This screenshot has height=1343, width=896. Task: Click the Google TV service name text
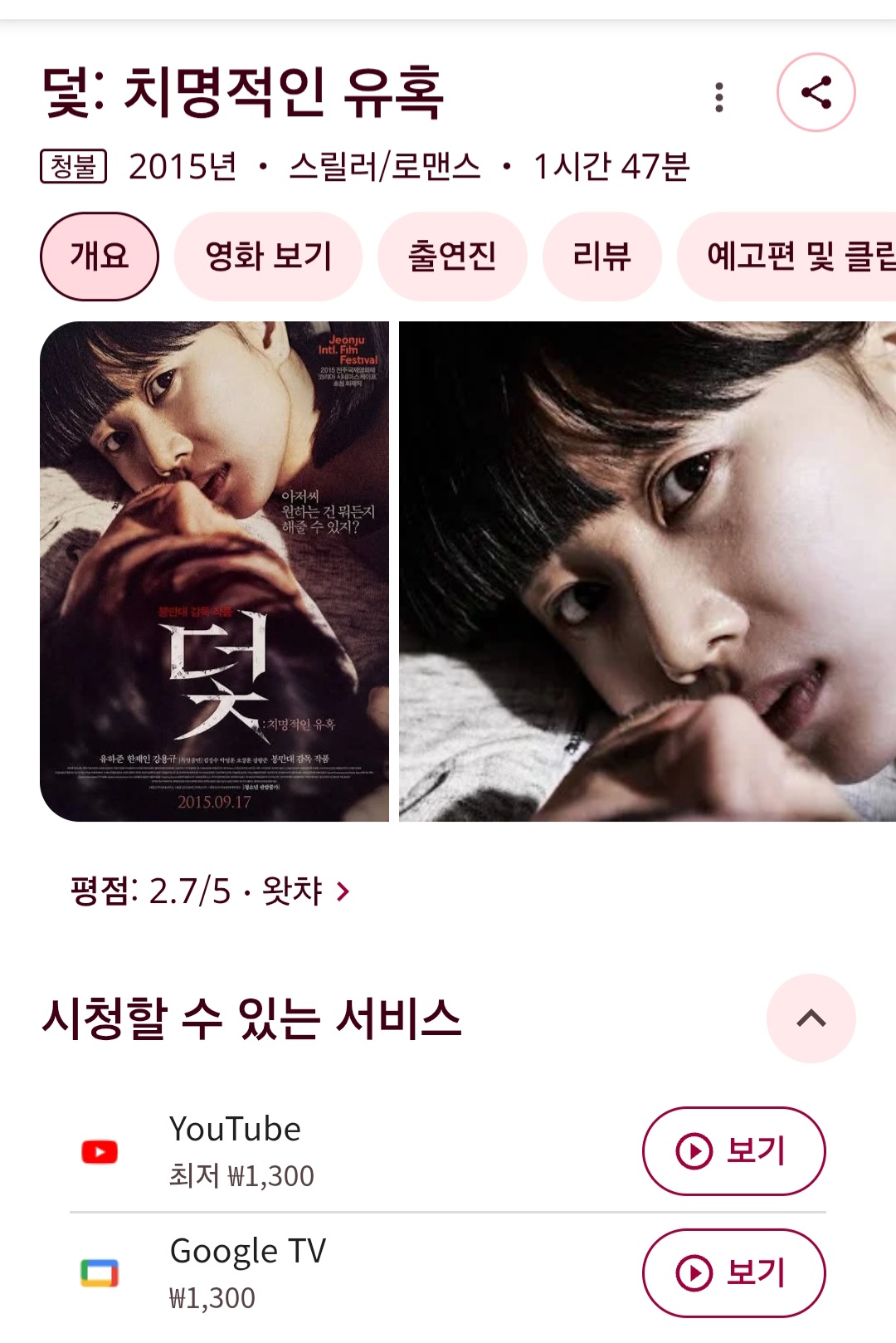tap(247, 1251)
